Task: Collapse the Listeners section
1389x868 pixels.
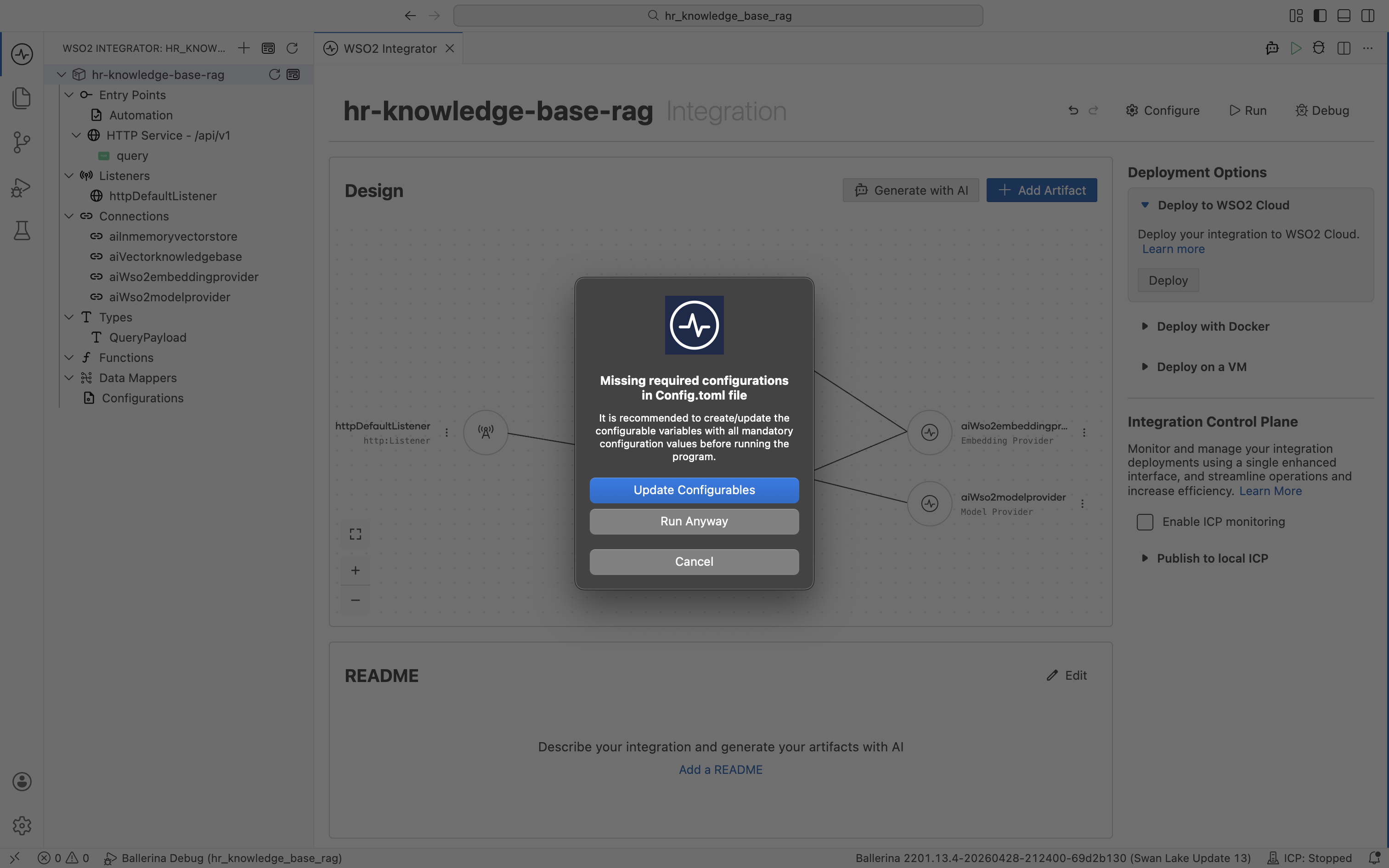Action: 69,175
